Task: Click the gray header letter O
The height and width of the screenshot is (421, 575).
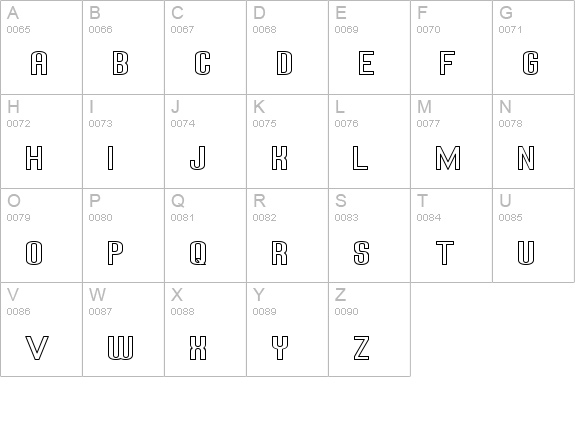Action: pyautogui.click(x=14, y=201)
